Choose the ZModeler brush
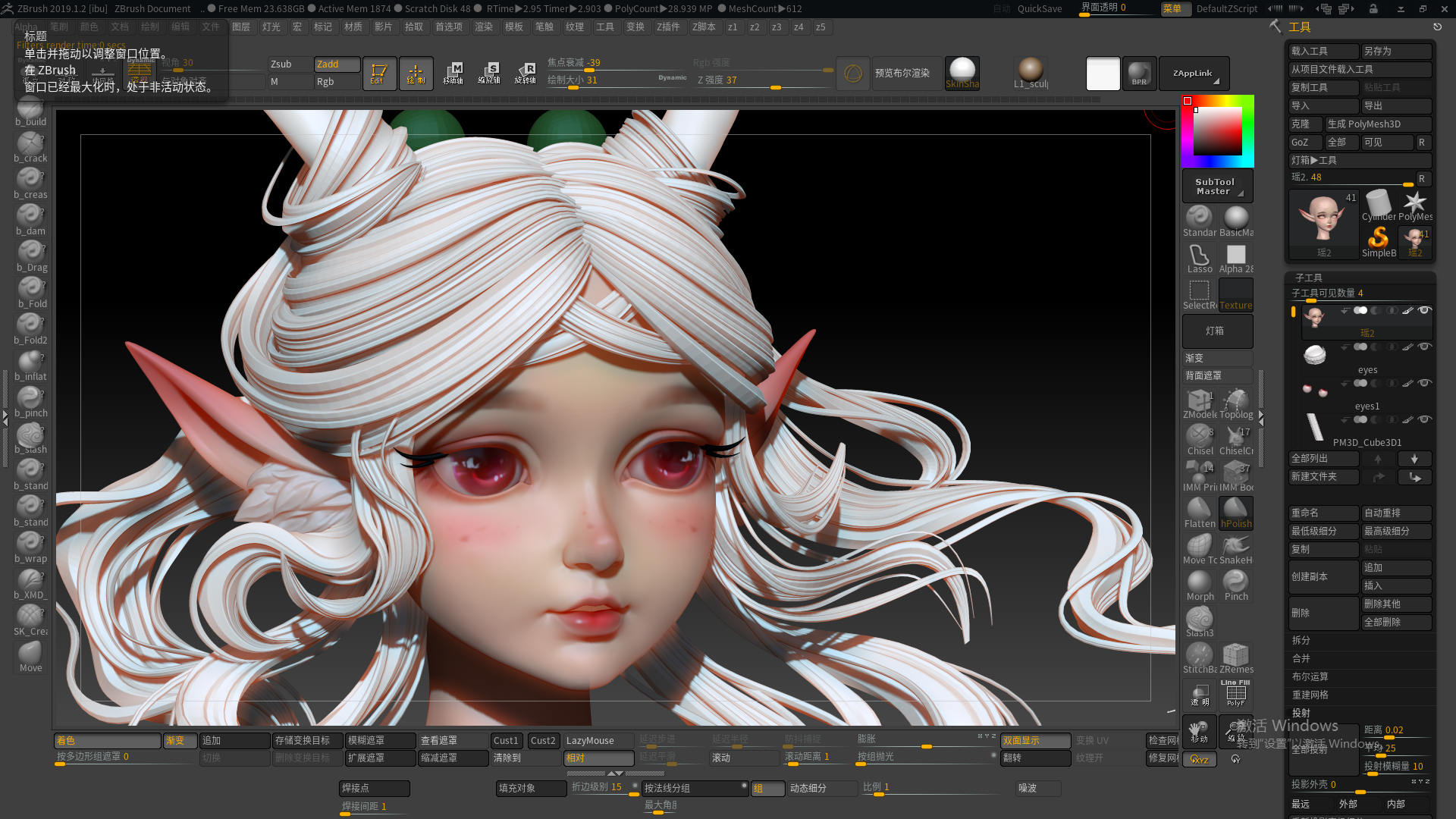This screenshot has width=1456, height=819. click(1200, 403)
